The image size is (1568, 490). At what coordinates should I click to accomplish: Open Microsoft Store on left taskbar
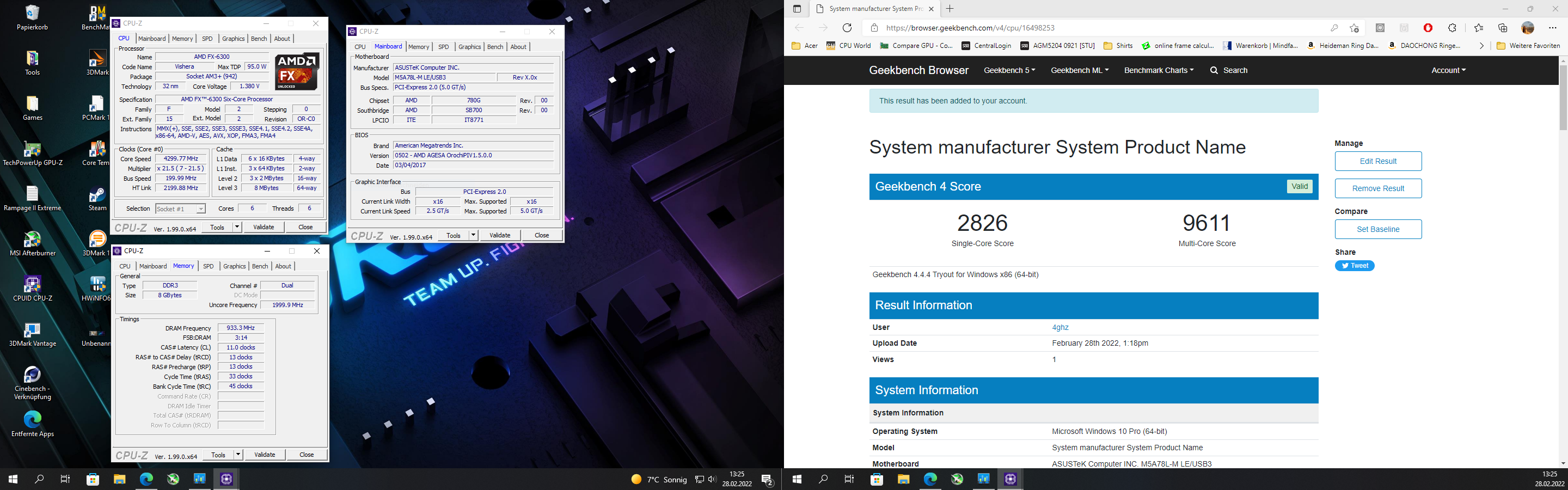pos(93,479)
